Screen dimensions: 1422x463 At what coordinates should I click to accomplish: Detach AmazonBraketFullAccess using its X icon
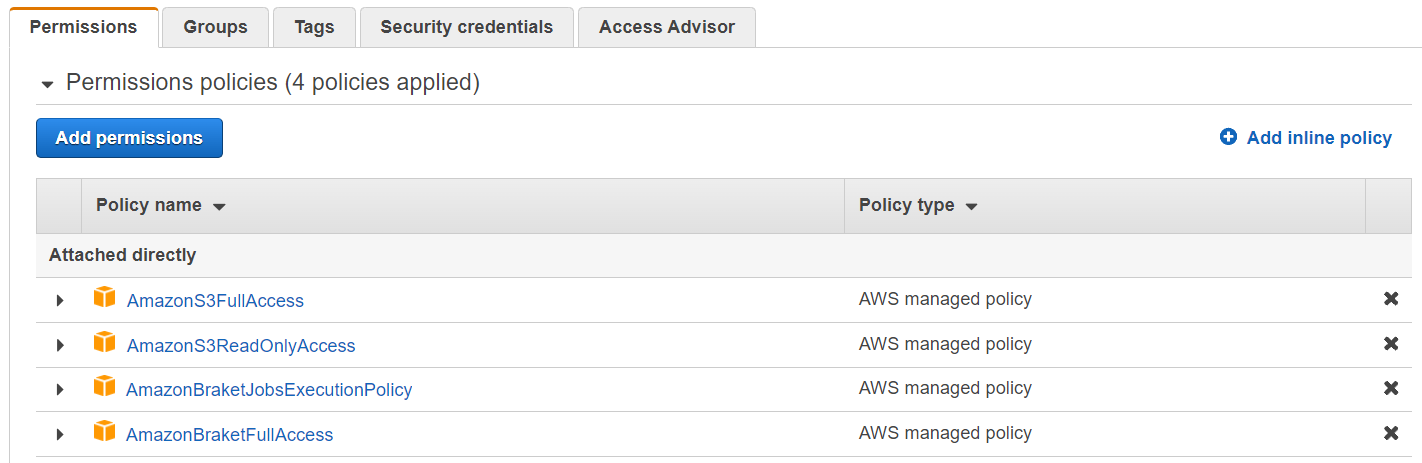[x=1390, y=433]
